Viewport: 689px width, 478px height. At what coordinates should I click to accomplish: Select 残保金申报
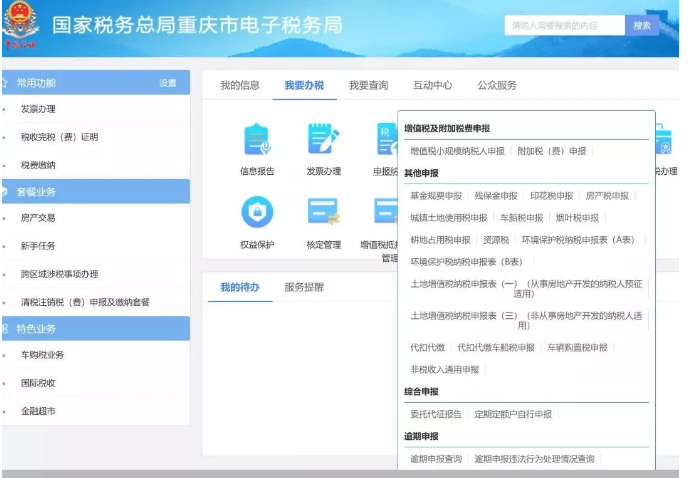(x=496, y=196)
